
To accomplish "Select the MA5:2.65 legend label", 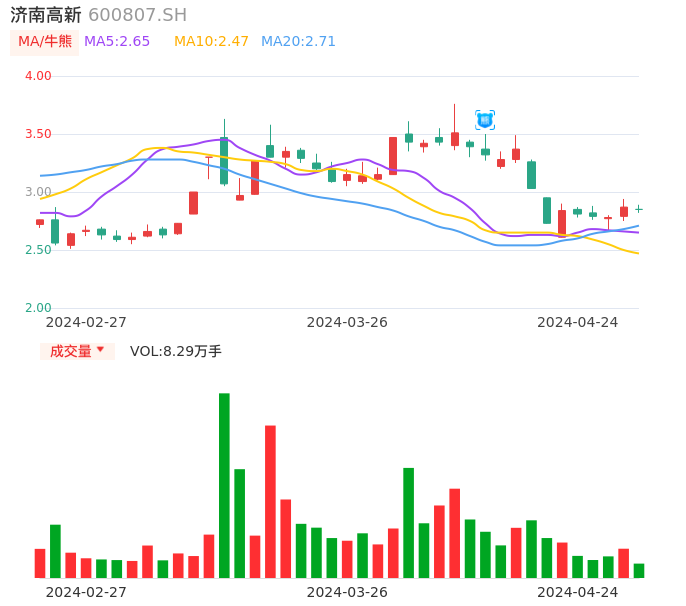I will pyautogui.click(x=117, y=42).
